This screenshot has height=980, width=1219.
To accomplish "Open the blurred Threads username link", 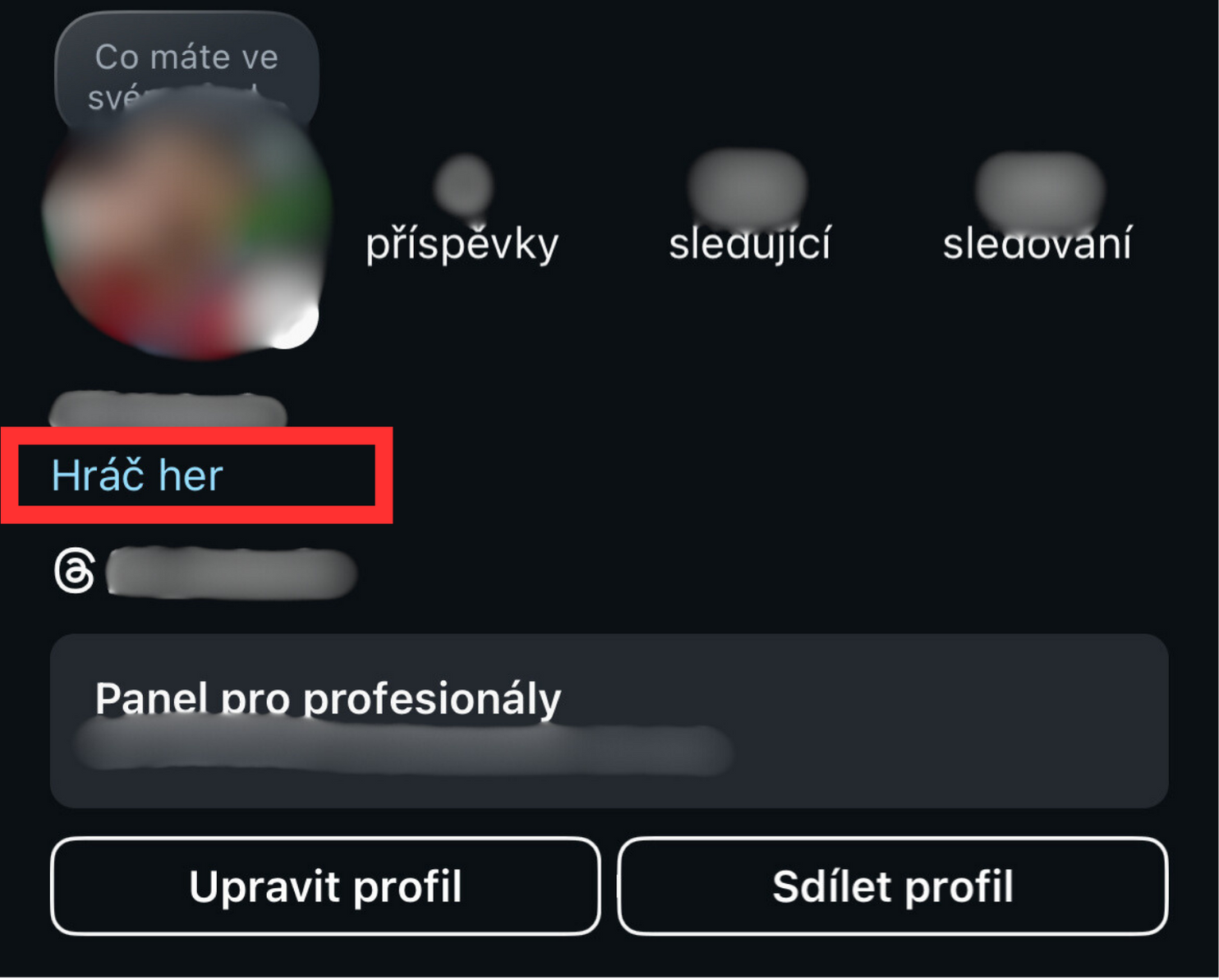I will [231, 573].
